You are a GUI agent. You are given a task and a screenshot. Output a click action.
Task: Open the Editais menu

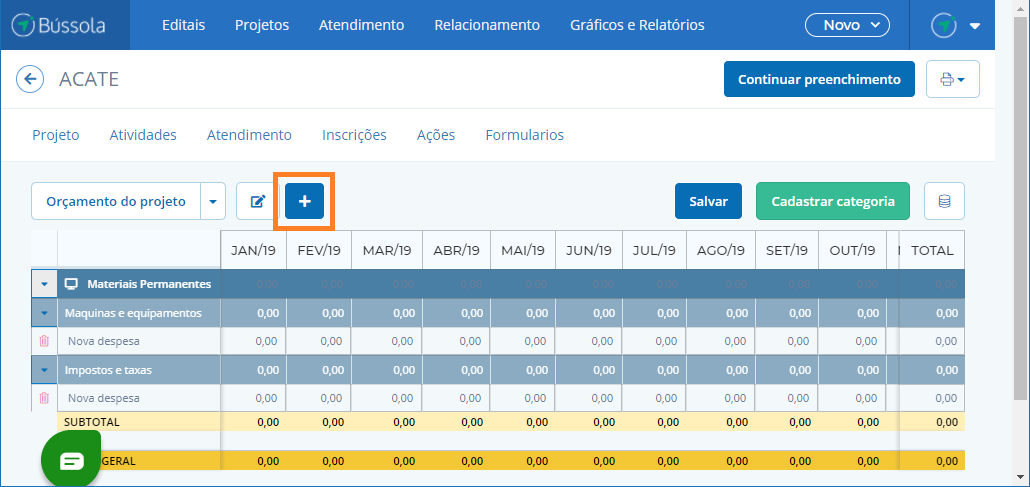click(x=183, y=25)
